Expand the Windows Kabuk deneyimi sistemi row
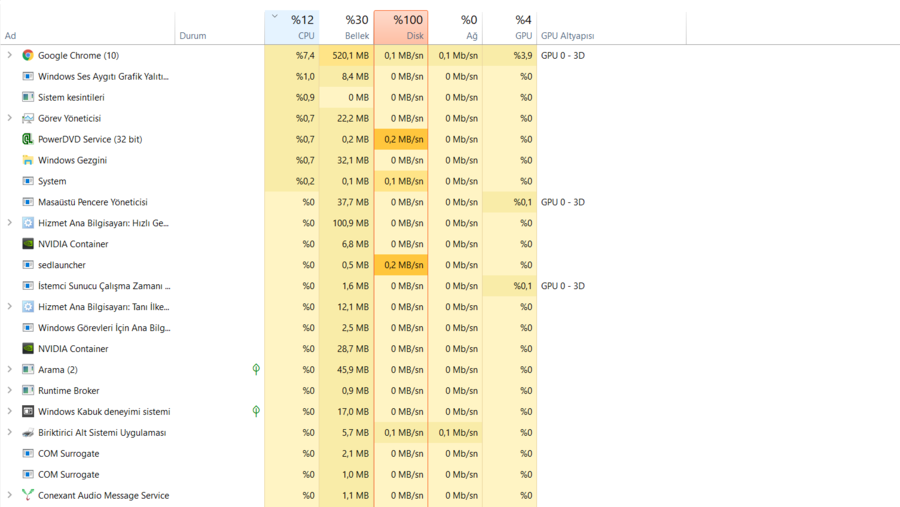The image size is (900, 507). click(9, 412)
